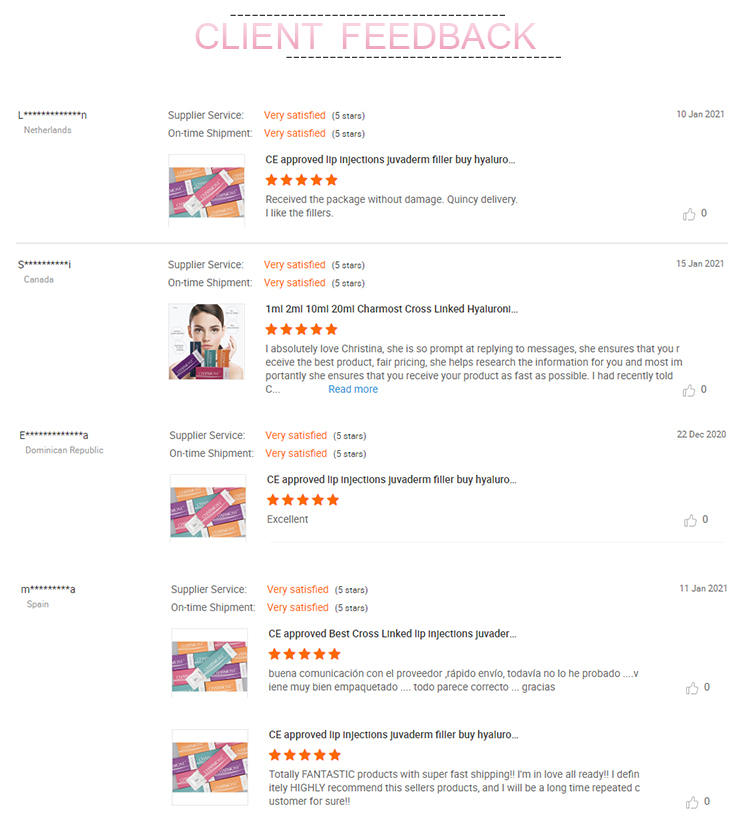The image size is (750, 833).
Task: Click star rating on "Totally FANTASTIC" review
Action: [305, 755]
